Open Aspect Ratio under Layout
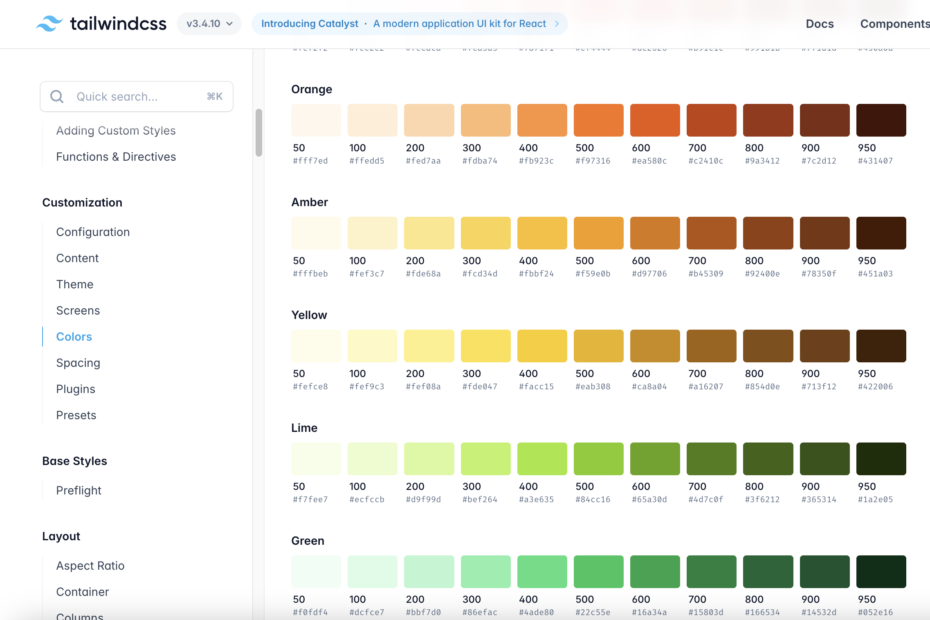Image resolution: width=930 pixels, height=620 pixels. coord(90,566)
